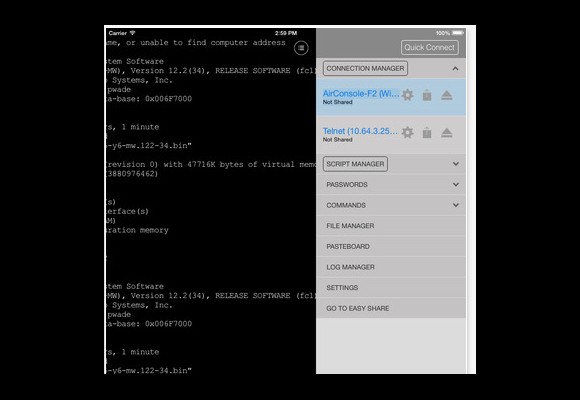Tap share icon for AirConsole-F2 connection
The width and height of the screenshot is (580, 400).
[x=427, y=95]
